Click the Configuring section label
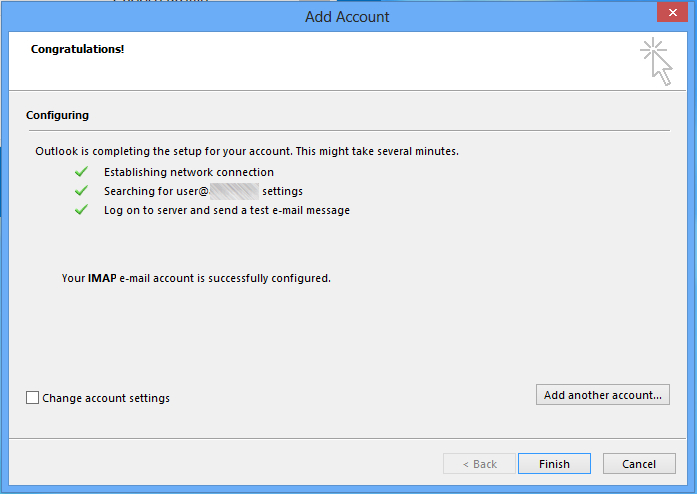 click(57, 115)
